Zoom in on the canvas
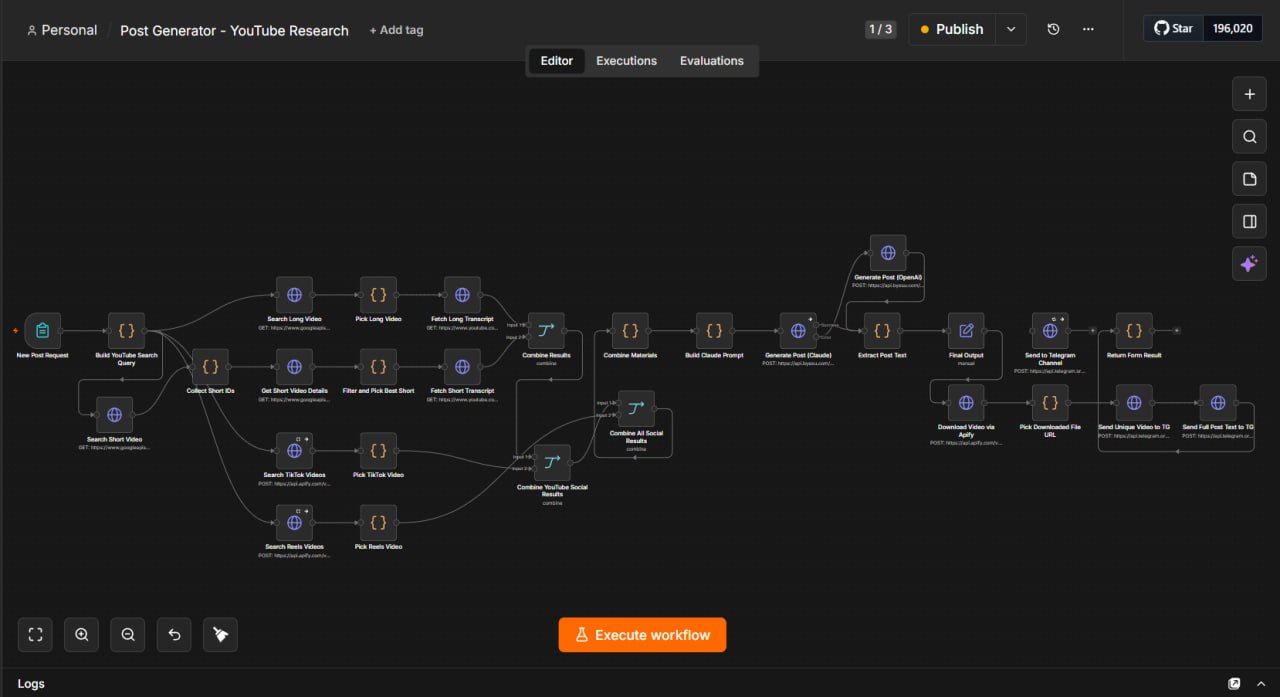This screenshot has width=1280, height=697. (82, 634)
